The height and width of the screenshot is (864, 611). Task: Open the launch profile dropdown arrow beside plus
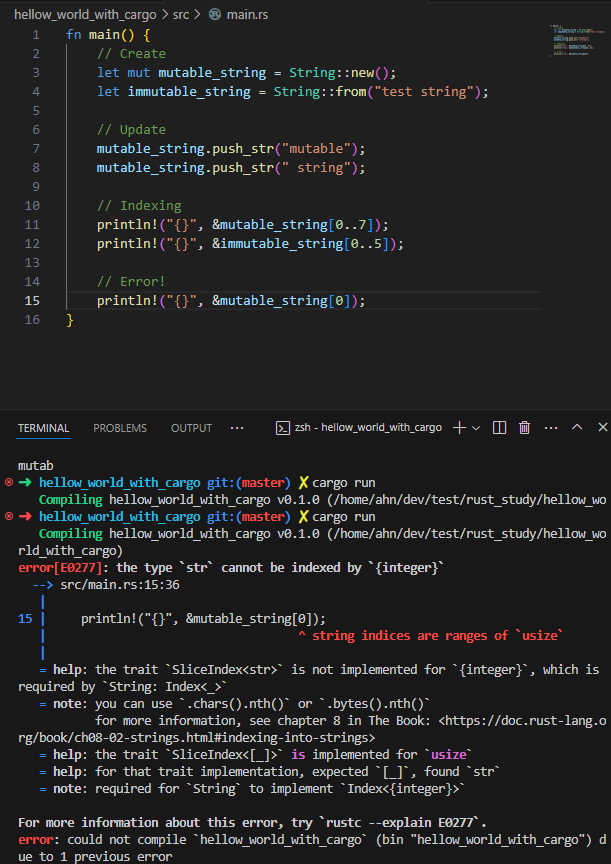tap(476, 428)
